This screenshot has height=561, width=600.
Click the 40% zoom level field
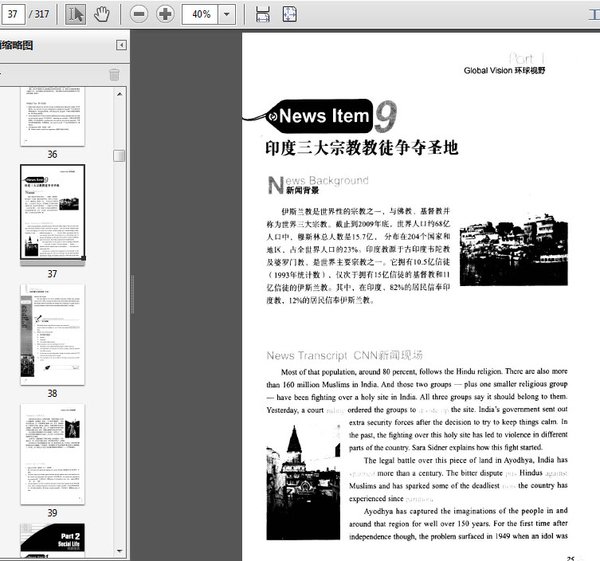tap(200, 14)
